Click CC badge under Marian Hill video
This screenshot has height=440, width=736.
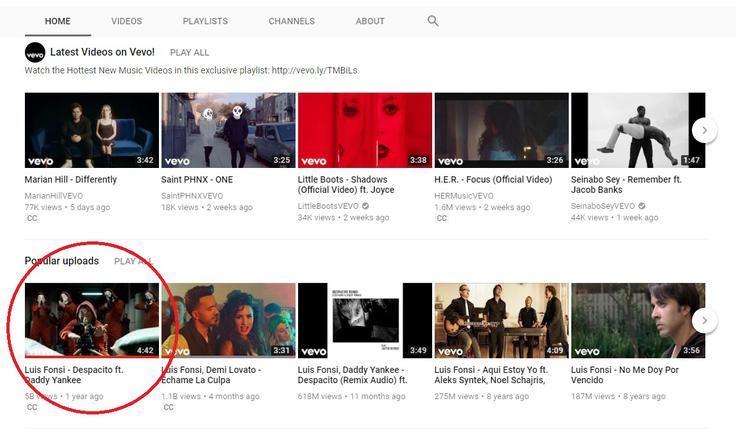click(x=32, y=218)
